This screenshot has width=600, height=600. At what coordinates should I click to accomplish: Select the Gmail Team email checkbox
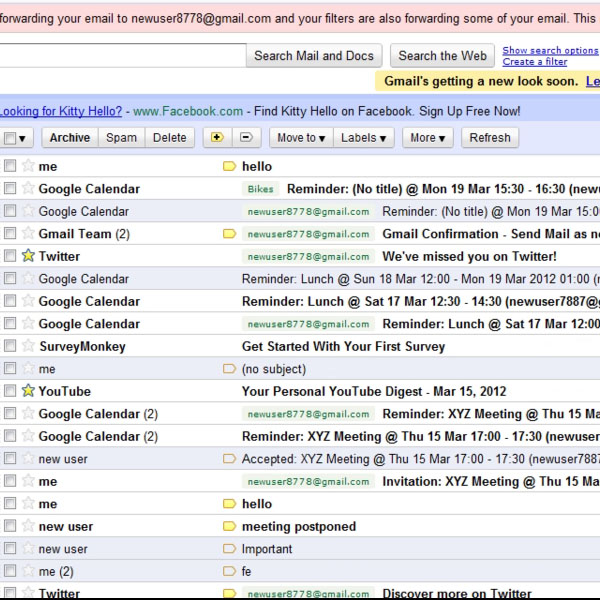10,233
